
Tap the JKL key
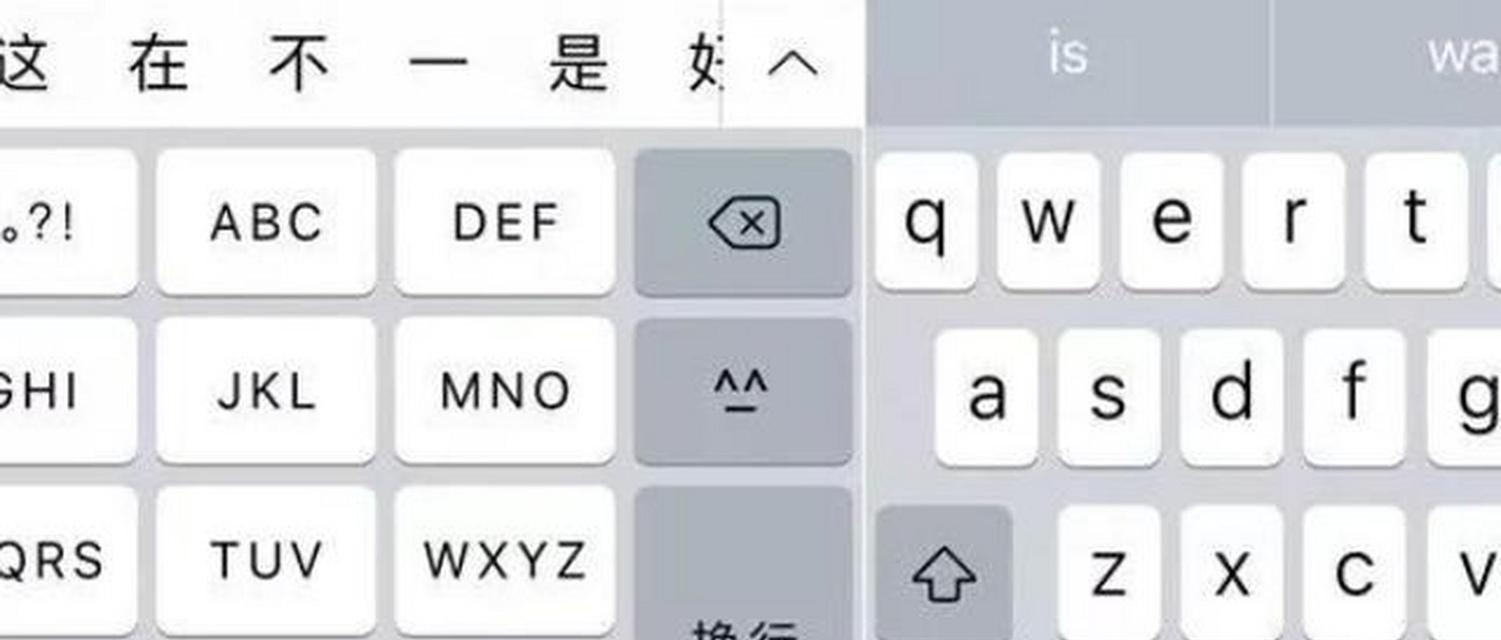pyautogui.click(x=266, y=391)
